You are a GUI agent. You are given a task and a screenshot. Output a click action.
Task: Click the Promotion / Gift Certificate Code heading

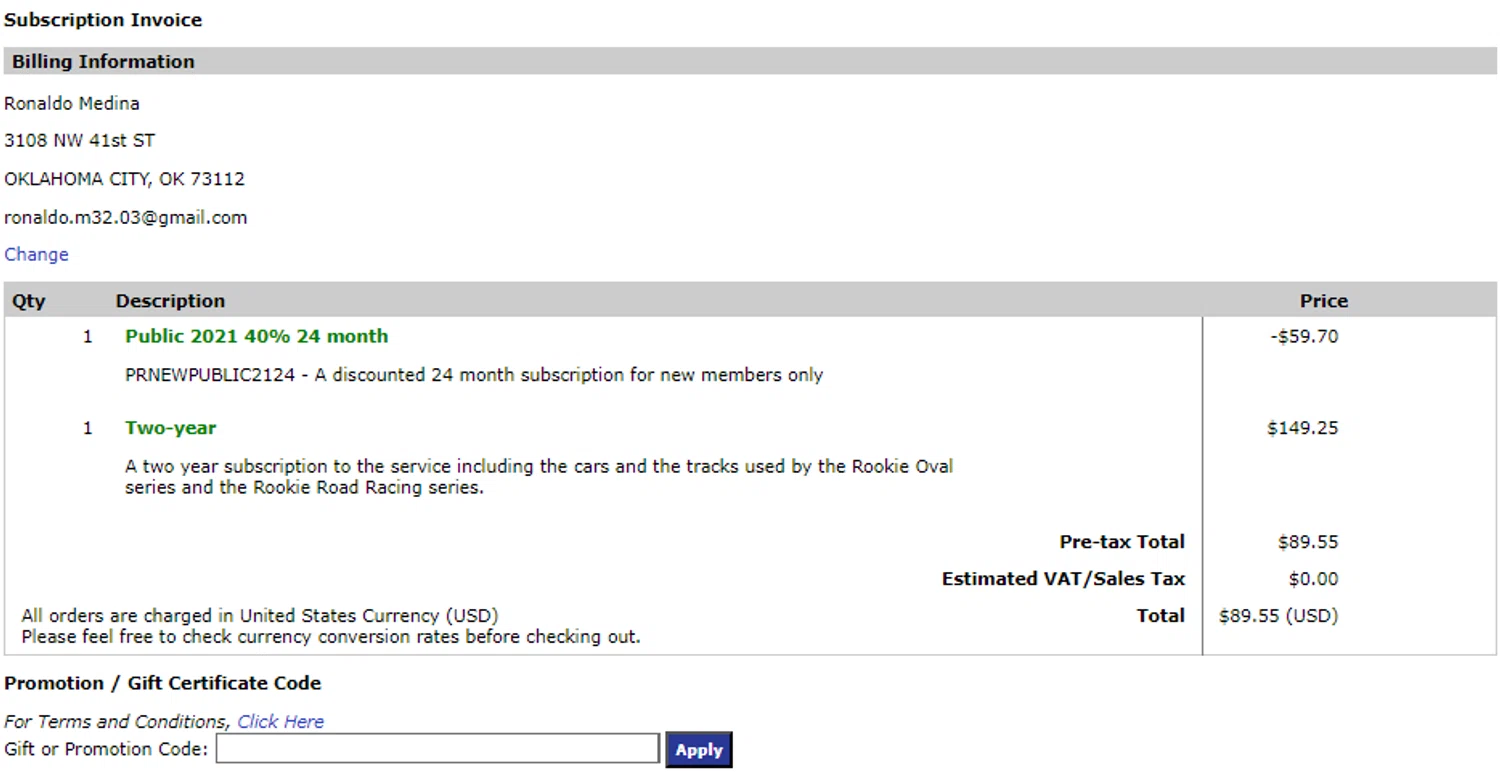163,683
